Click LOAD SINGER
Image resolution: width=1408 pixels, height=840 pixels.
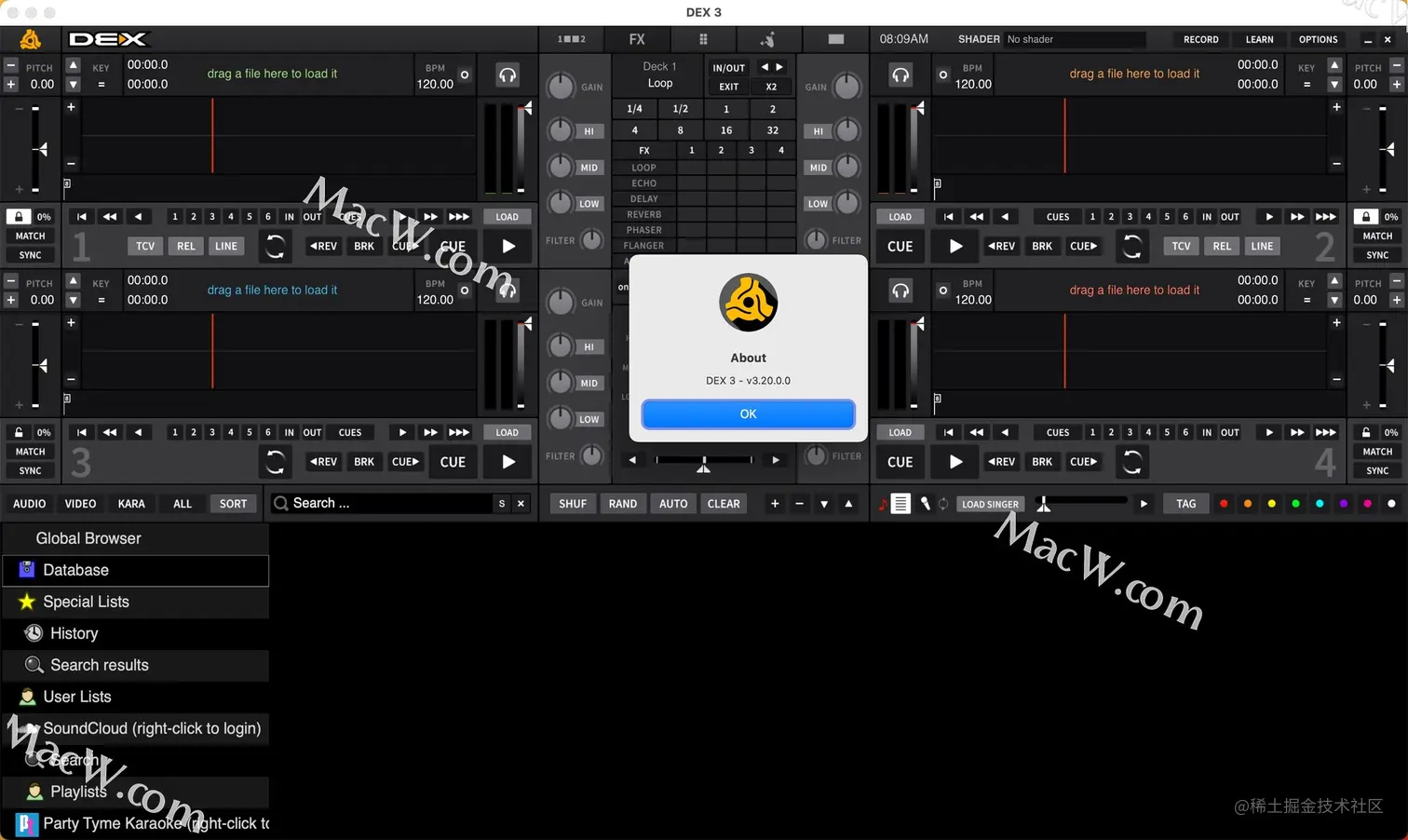click(990, 504)
